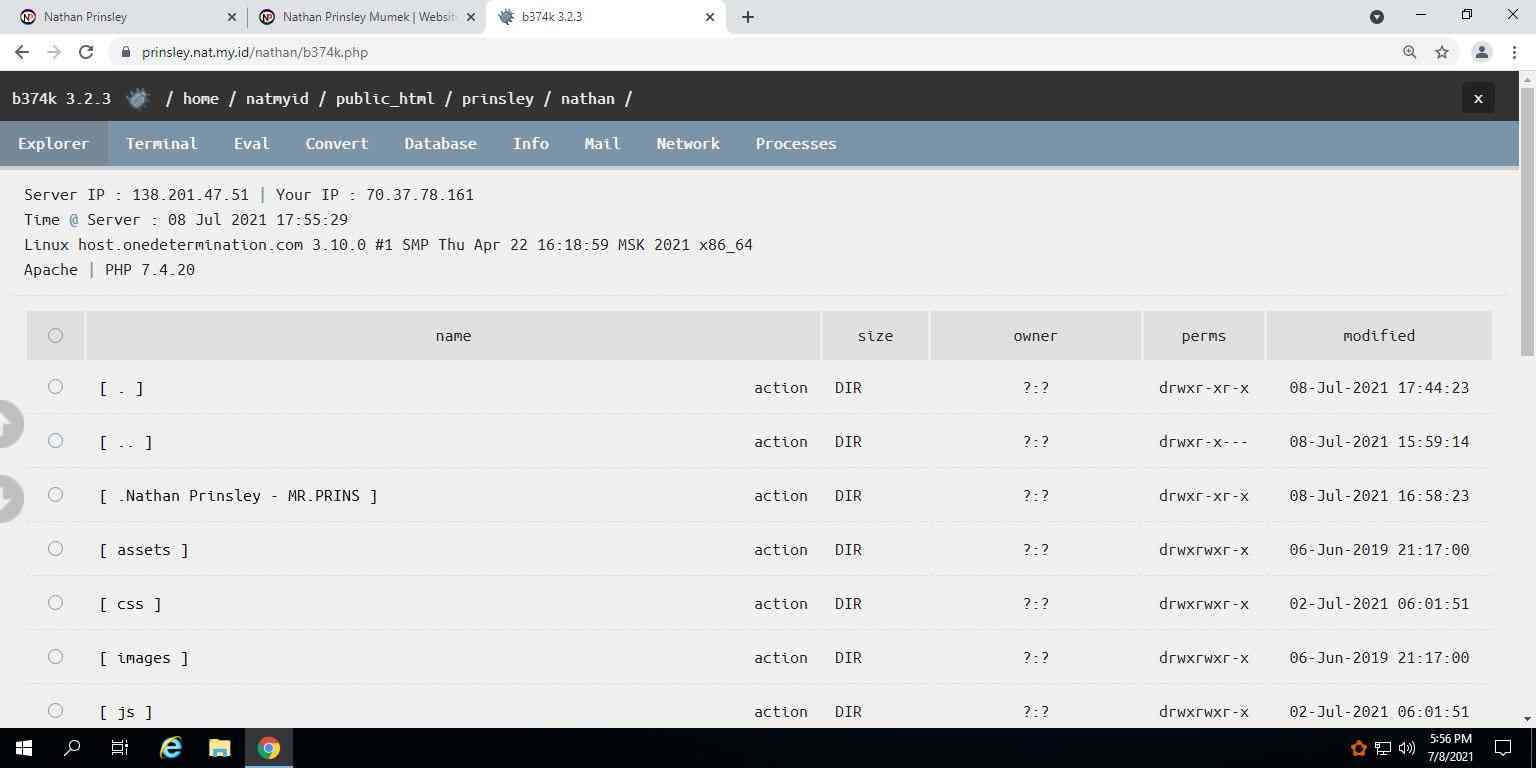
Task: Launch Internet Explorer from taskbar
Action: point(171,748)
